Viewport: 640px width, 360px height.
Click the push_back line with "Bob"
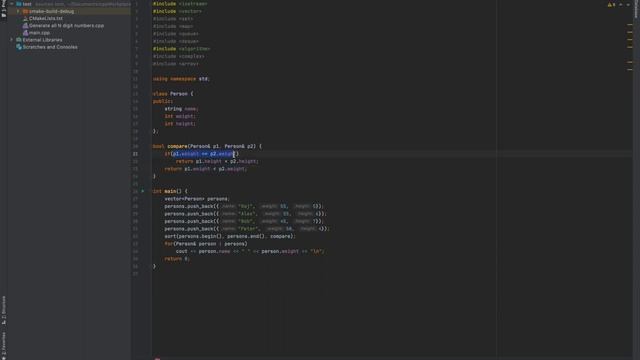click(244, 221)
